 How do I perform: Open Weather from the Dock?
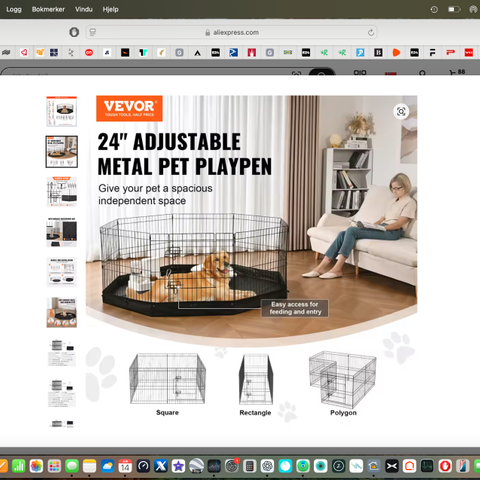click(107, 466)
